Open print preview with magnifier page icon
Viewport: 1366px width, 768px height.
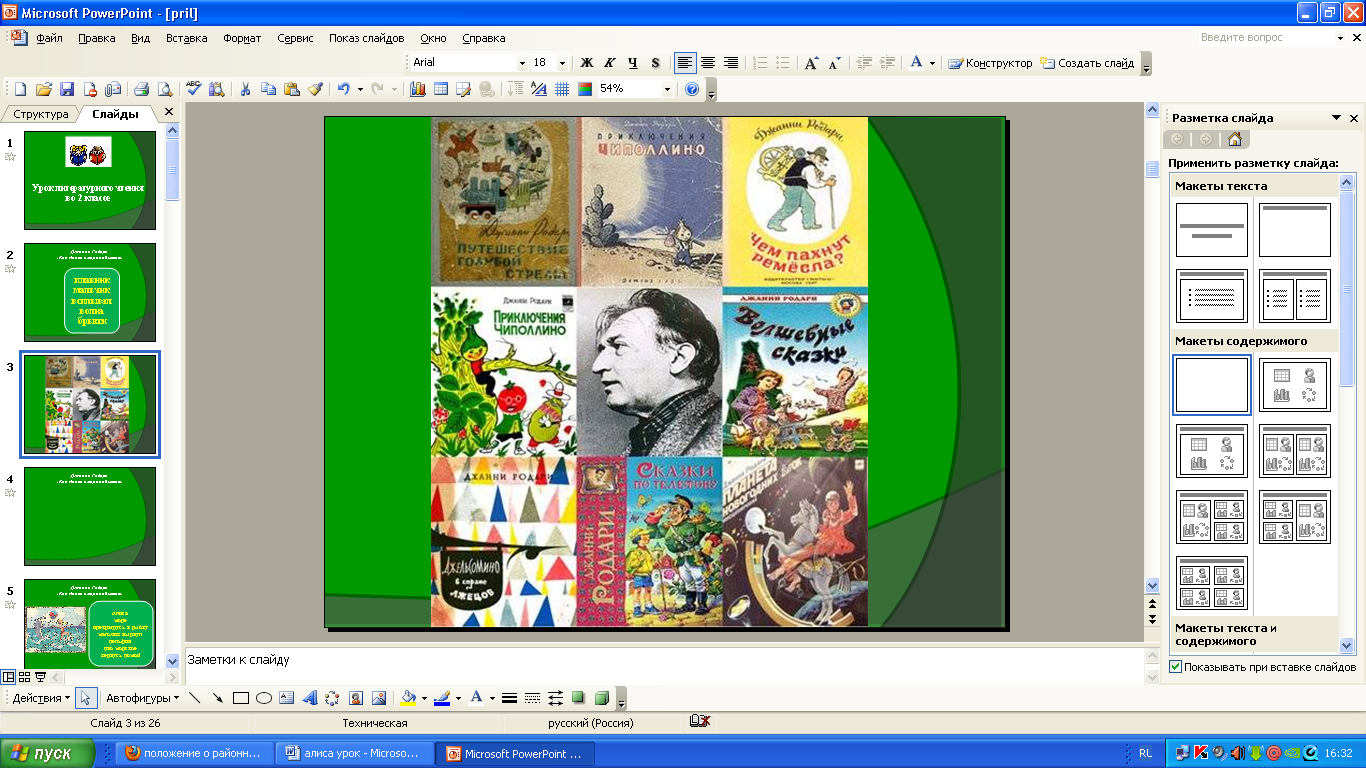[164, 89]
